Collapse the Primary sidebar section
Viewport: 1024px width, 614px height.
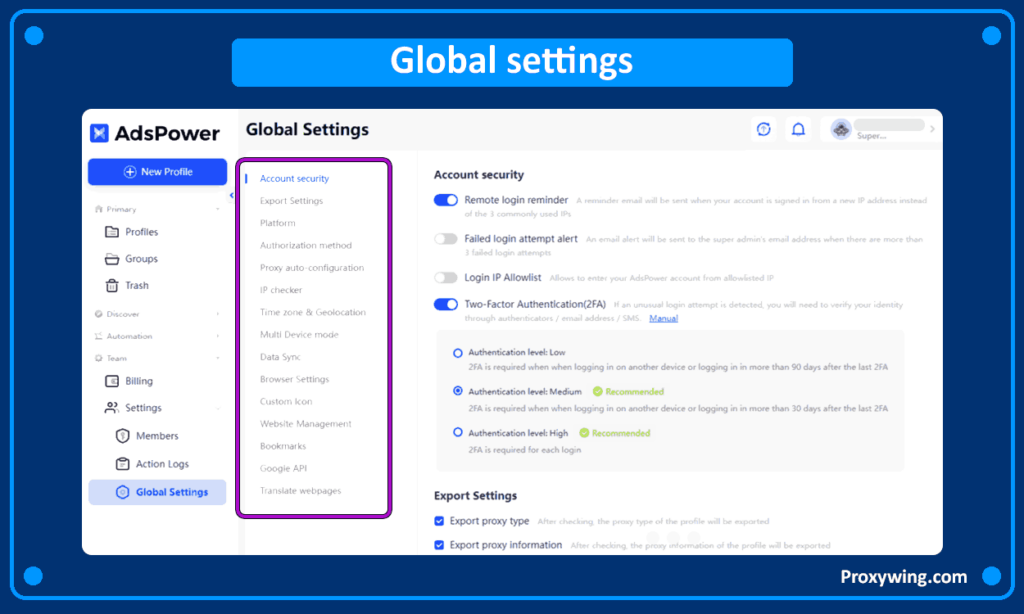[x=218, y=209]
